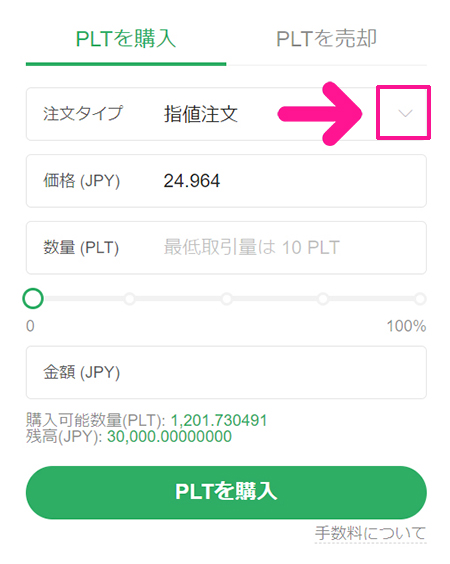450x564 pixels.
Task: Set slider to the 25% marker
Action: 129,299
